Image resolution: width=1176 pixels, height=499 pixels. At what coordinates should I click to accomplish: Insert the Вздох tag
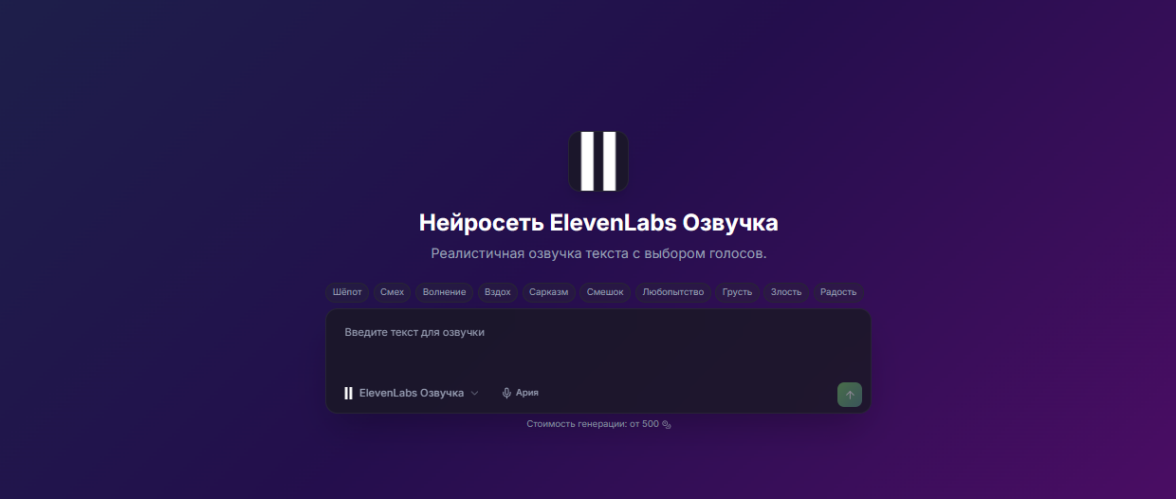(497, 292)
